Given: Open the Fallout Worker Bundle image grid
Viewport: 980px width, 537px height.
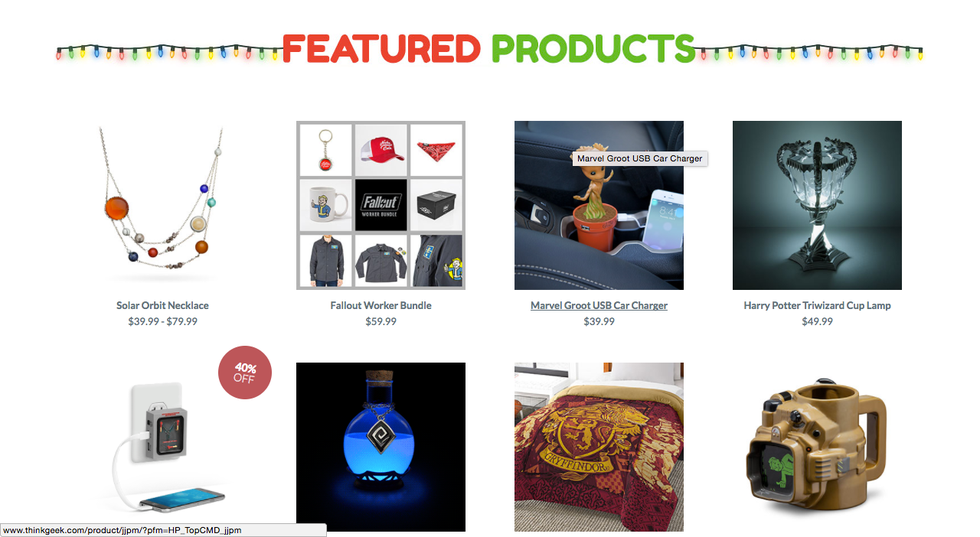Looking at the screenshot, I should point(381,205).
